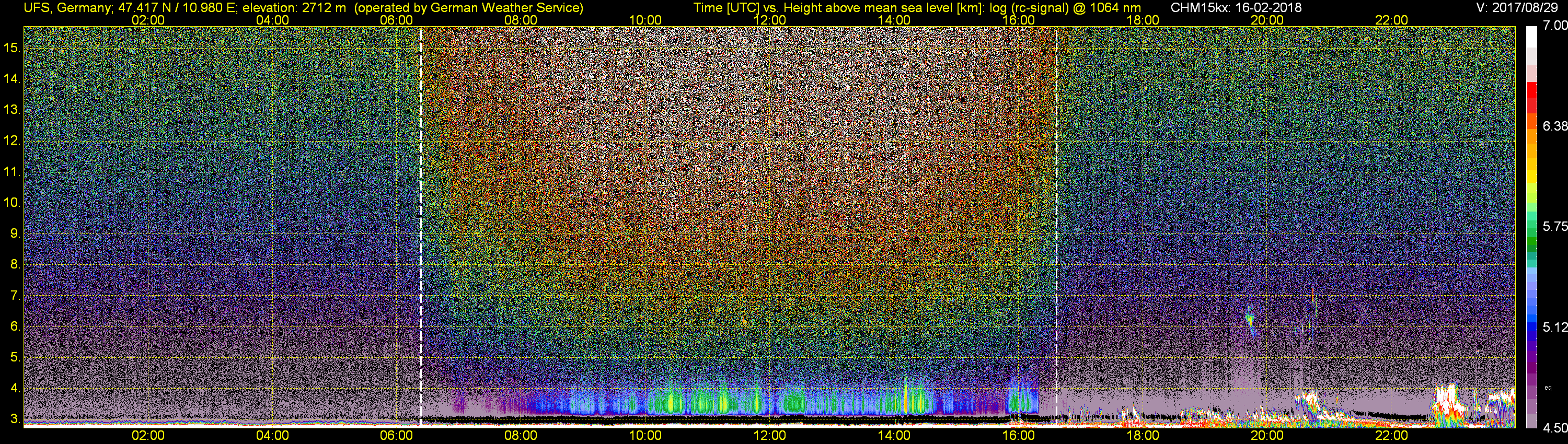
Task: Select the '04:00' label on bottom time axis
Action: click(272, 436)
